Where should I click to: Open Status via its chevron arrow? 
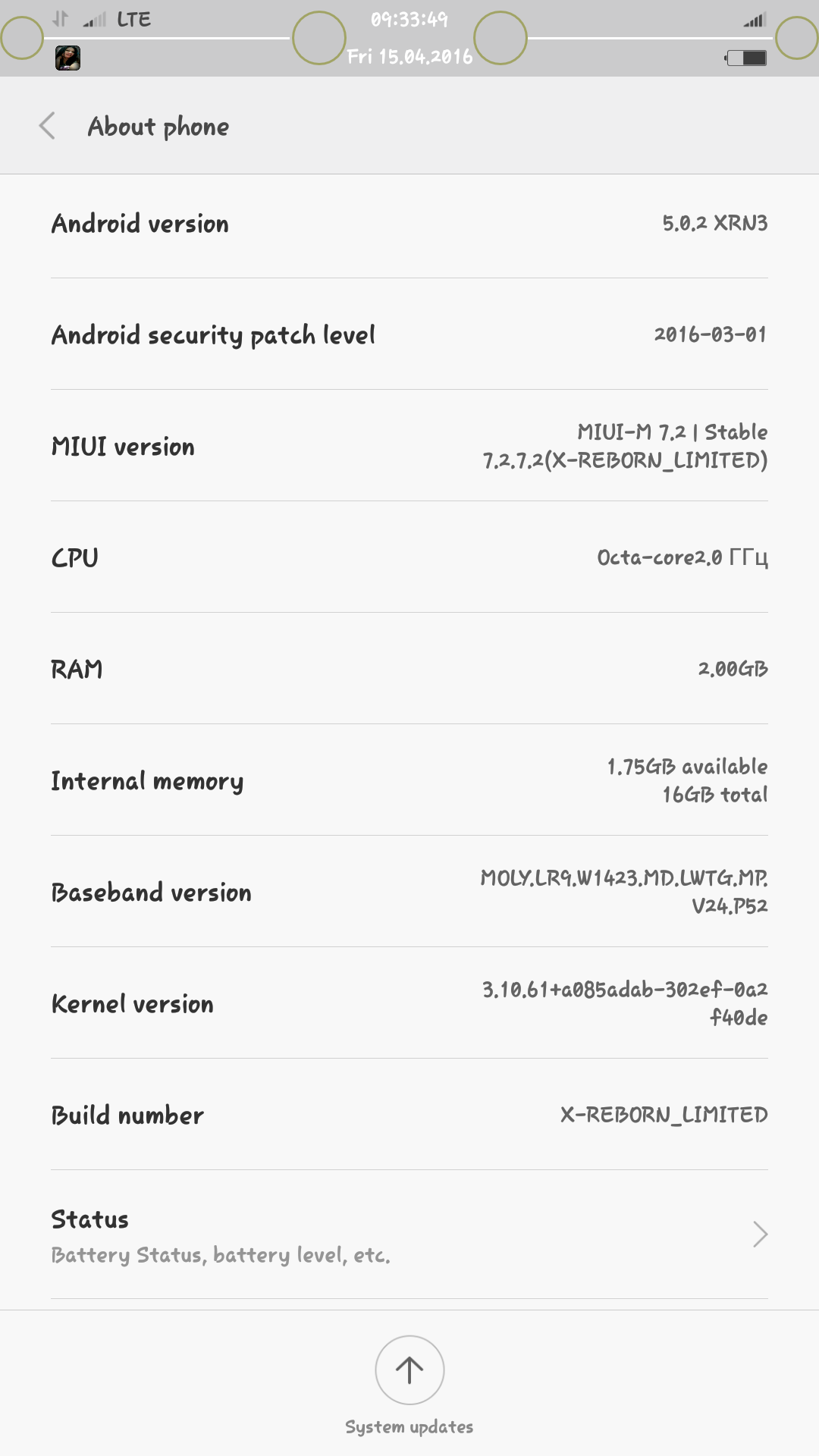760,1235
